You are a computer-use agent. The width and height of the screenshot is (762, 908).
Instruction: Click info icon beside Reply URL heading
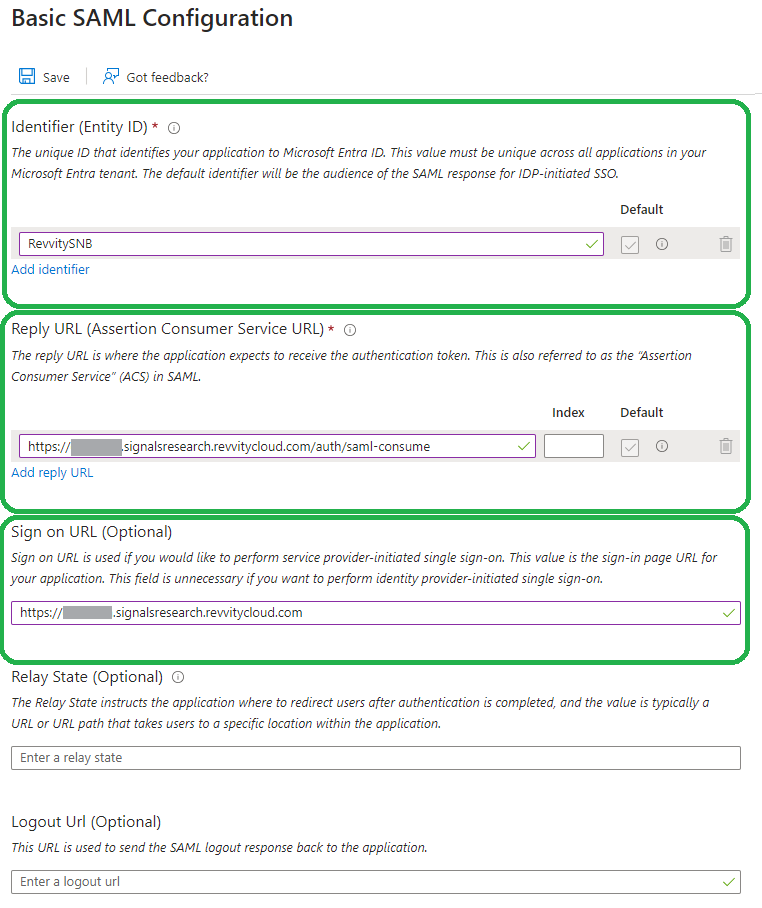coord(350,330)
